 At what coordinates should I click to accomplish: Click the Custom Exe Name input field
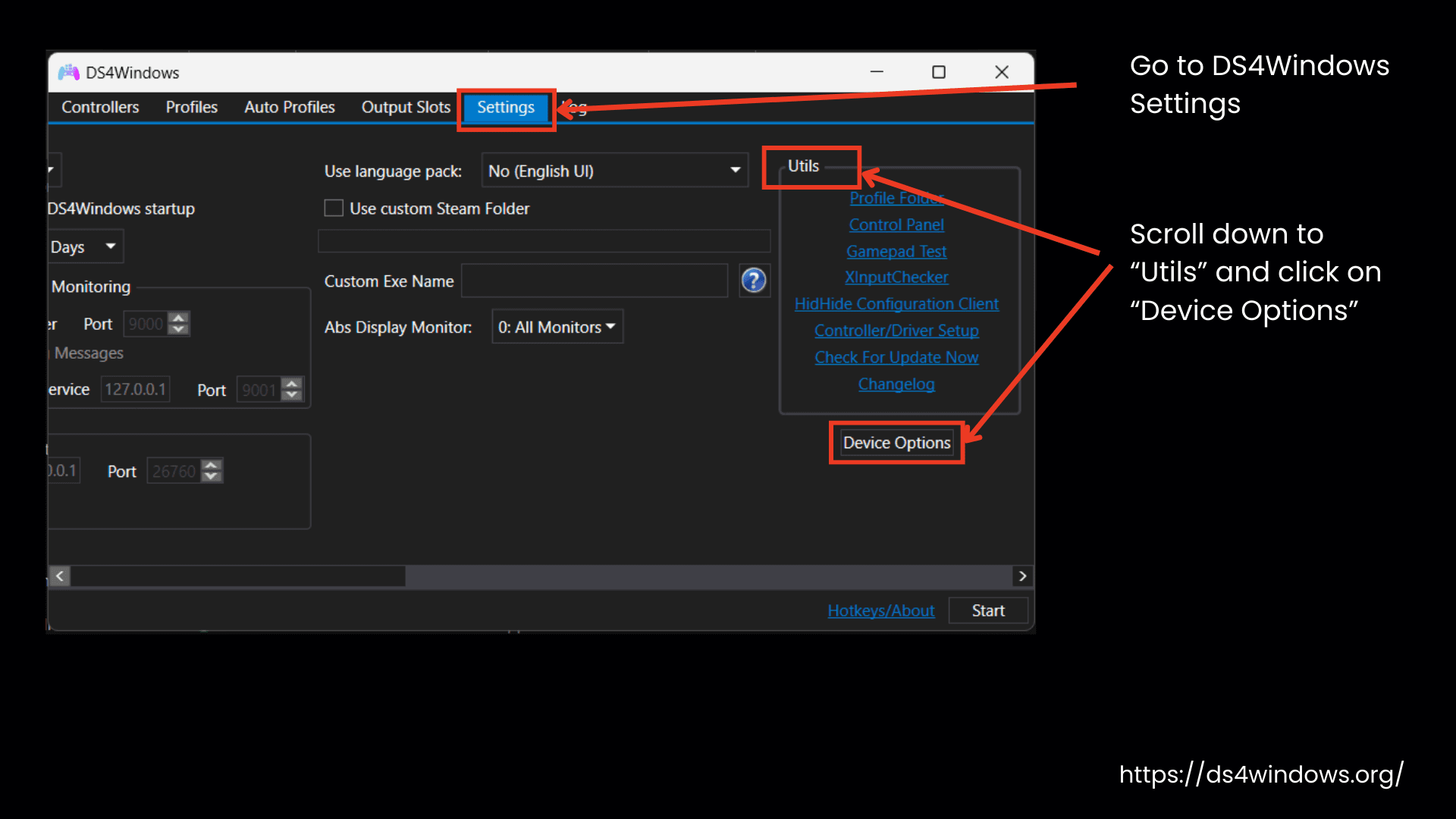(595, 281)
